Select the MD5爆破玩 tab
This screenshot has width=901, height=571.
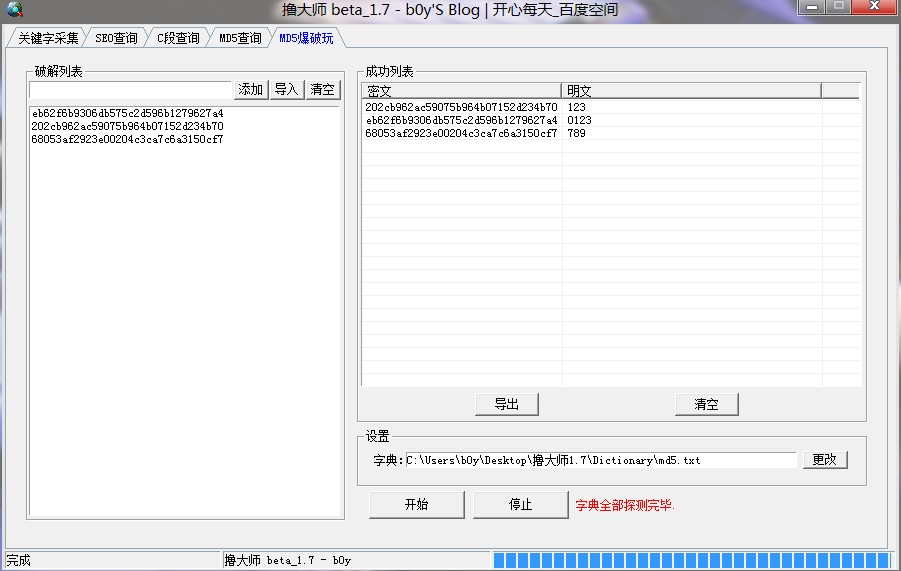pos(306,38)
